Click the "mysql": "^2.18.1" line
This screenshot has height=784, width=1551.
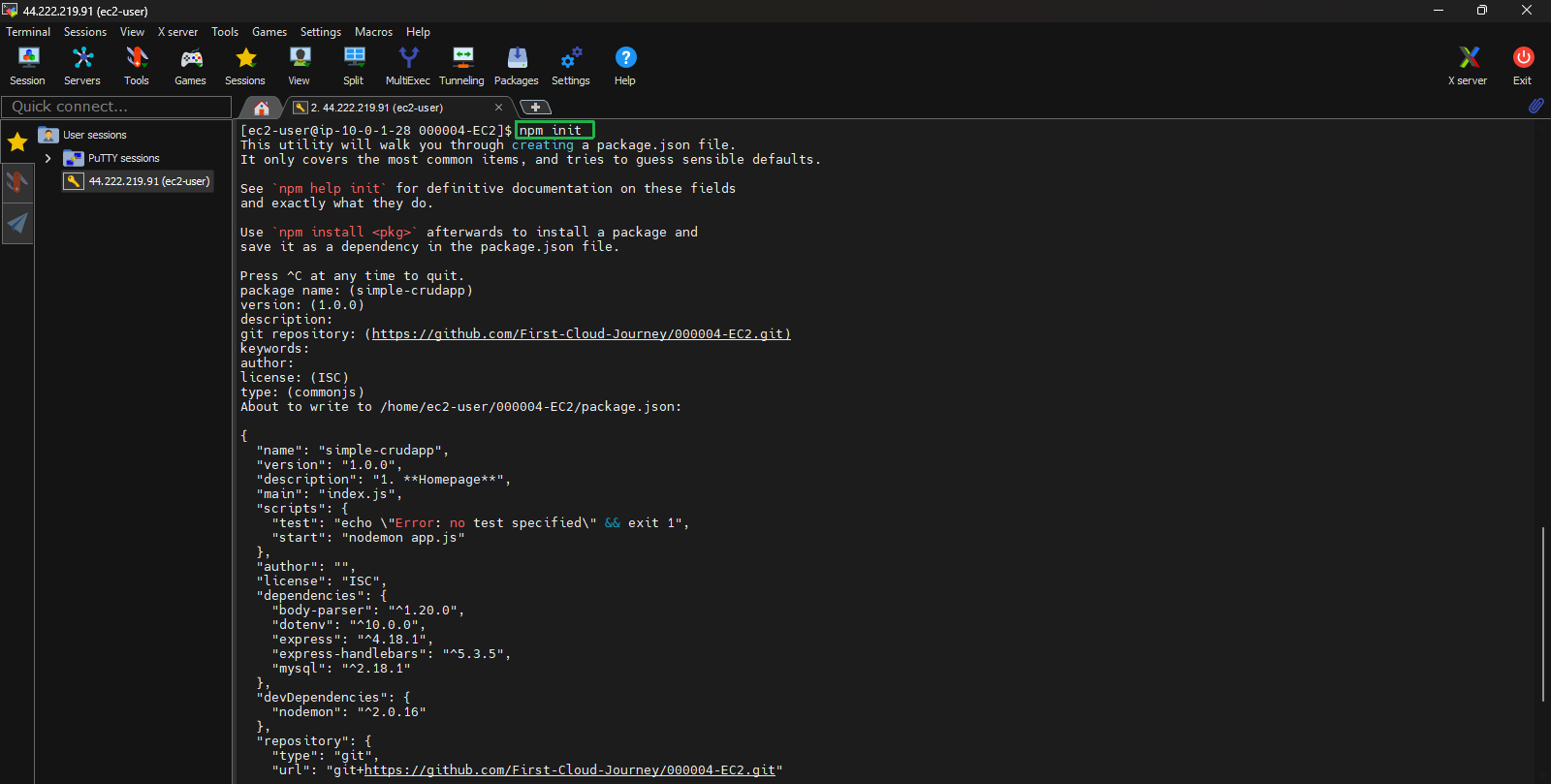pyautogui.click(x=341, y=669)
